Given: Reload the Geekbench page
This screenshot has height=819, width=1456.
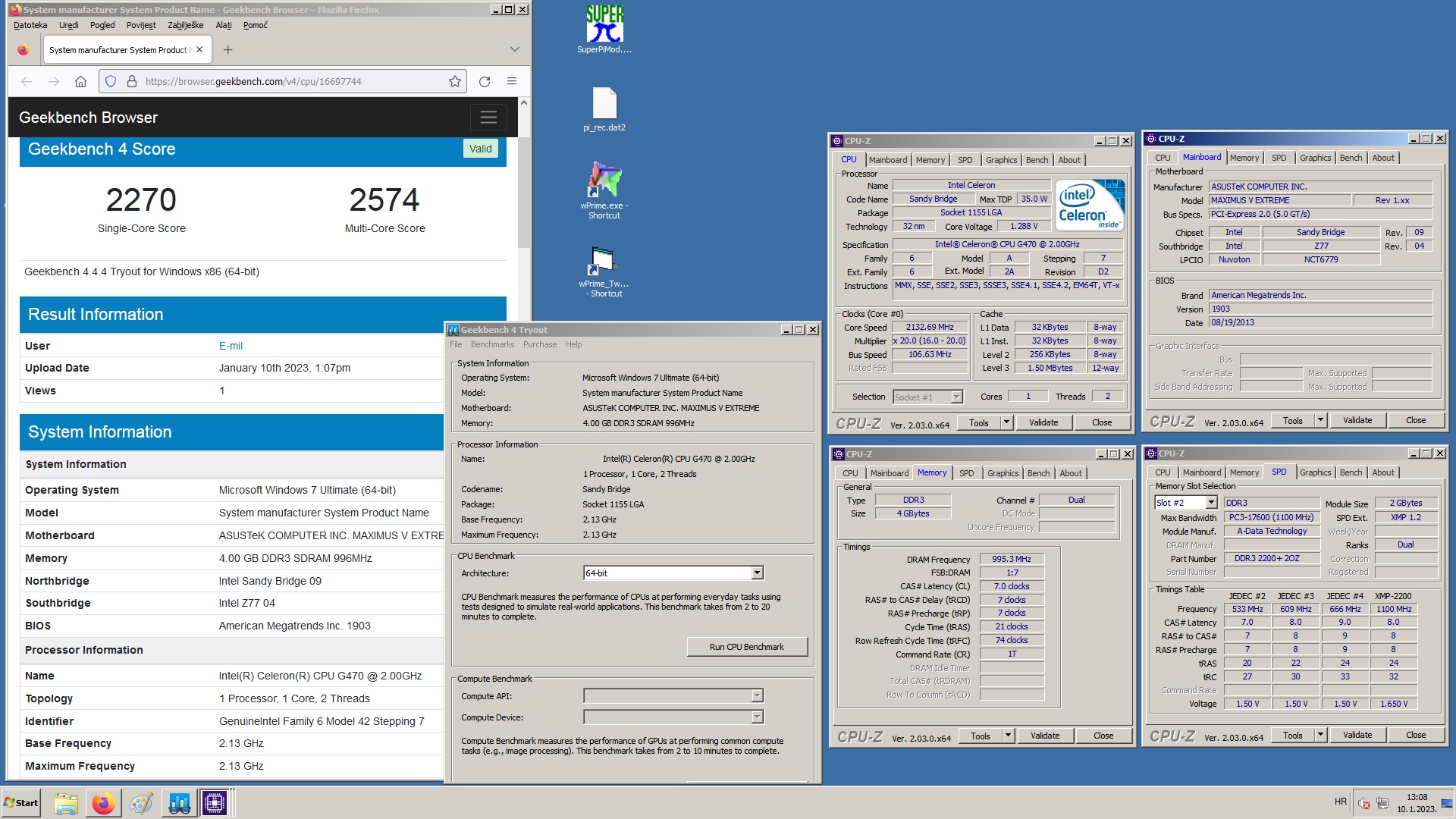Looking at the screenshot, I should [485, 81].
